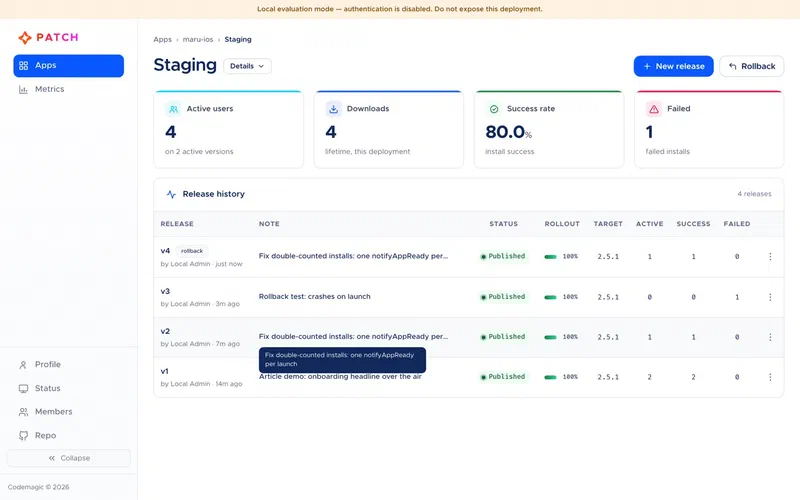Click the Active users icon

(173, 109)
